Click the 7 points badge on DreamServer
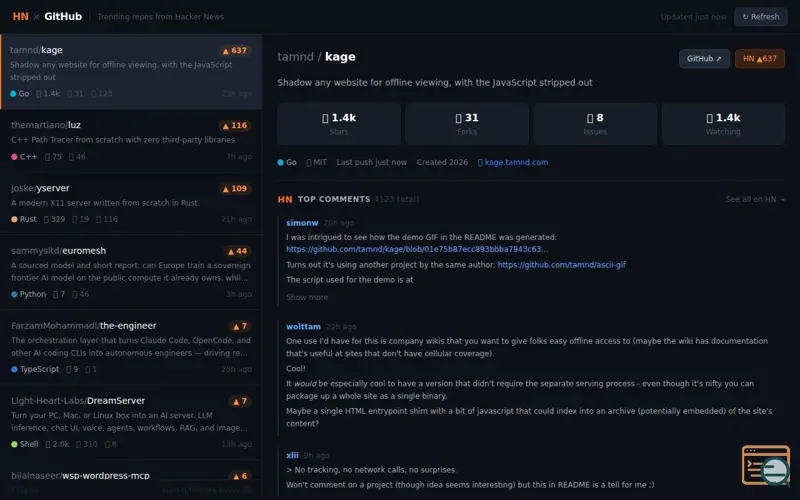The image size is (800, 500). pos(240,401)
